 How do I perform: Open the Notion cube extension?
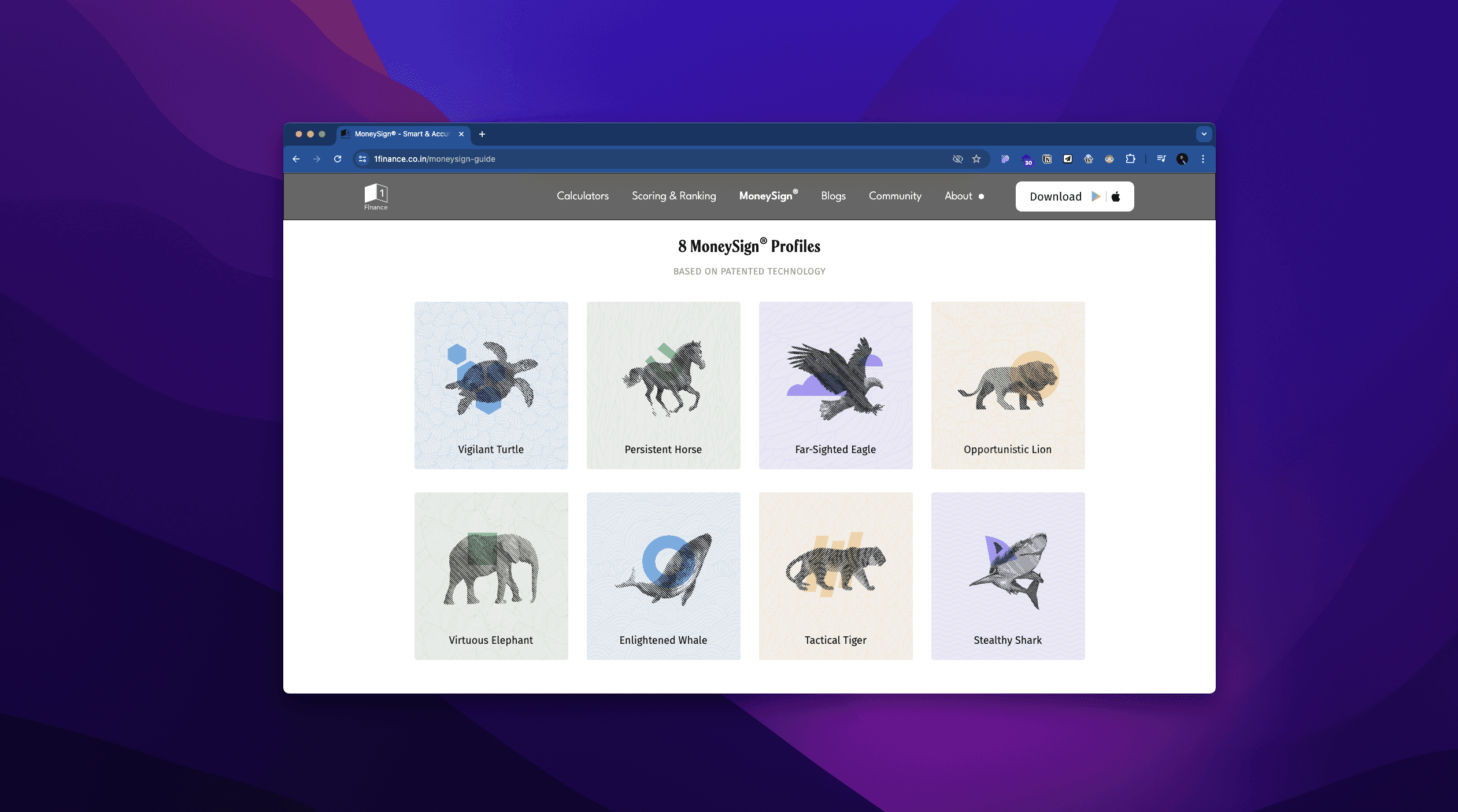1047,159
